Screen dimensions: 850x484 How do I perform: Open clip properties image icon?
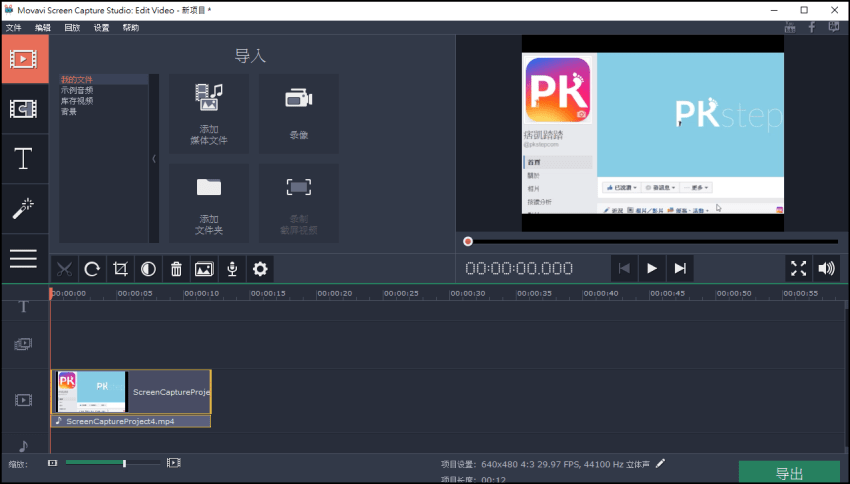point(204,269)
